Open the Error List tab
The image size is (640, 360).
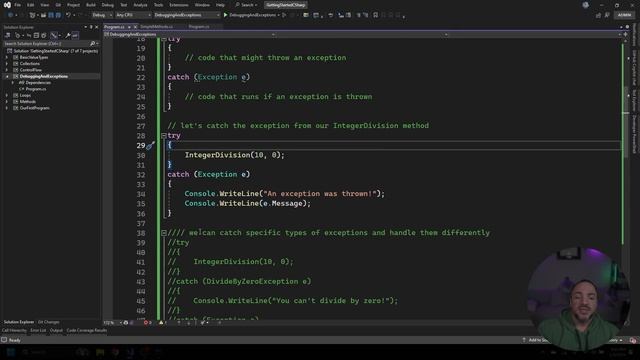coord(38,331)
